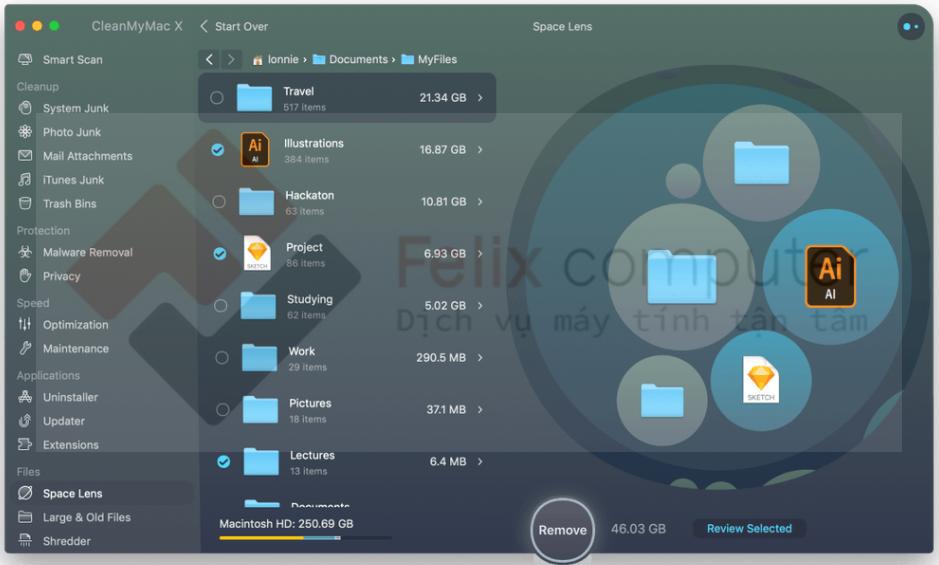The image size is (939, 565).
Task: Click the Macintosh HD storage usage bar
Action: point(305,538)
